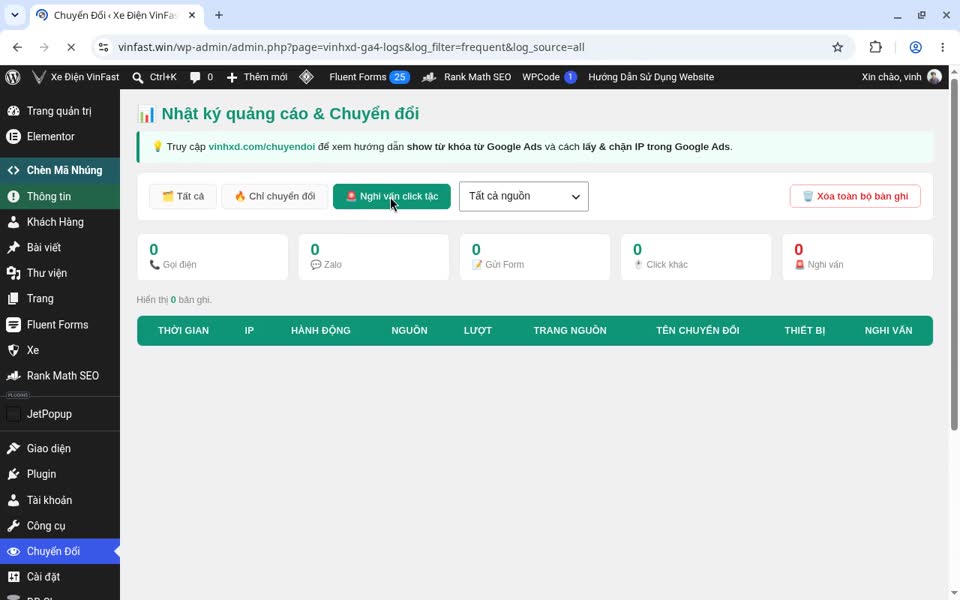Select Chỉ chuyển đổi filter tab

click(x=274, y=197)
